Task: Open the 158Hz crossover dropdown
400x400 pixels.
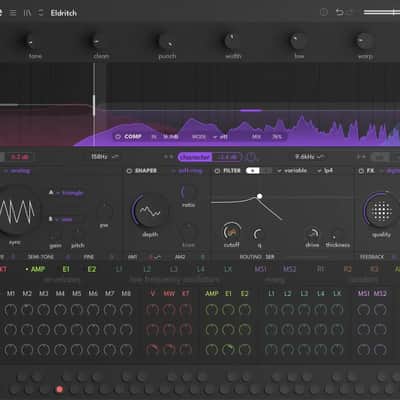Action: point(105,156)
